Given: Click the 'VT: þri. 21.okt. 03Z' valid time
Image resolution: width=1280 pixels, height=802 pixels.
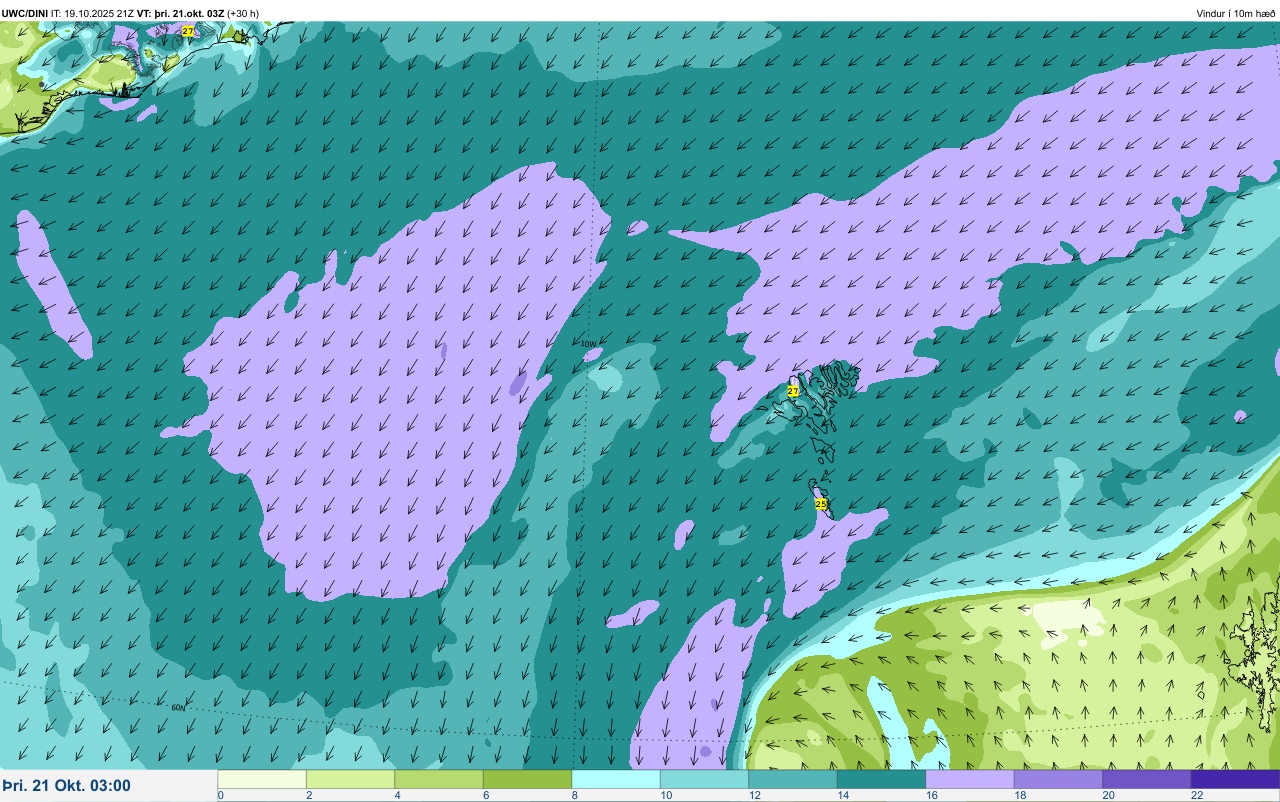Looking at the screenshot, I should [x=182, y=13].
